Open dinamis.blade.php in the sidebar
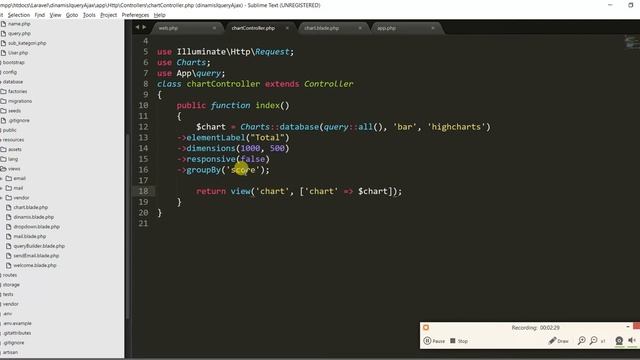The width and height of the screenshot is (640, 360). (33, 217)
